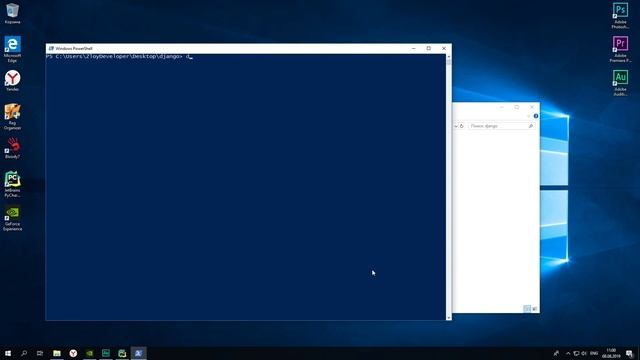
Task: Open the Recycle Bin desktop icon
Action: 12,13
